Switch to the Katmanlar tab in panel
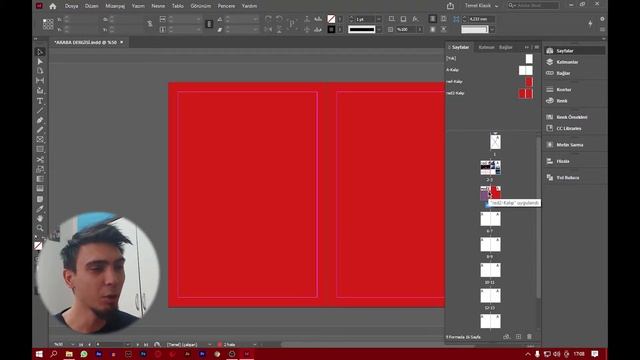Viewport: 640px width, 360px height. click(486, 47)
